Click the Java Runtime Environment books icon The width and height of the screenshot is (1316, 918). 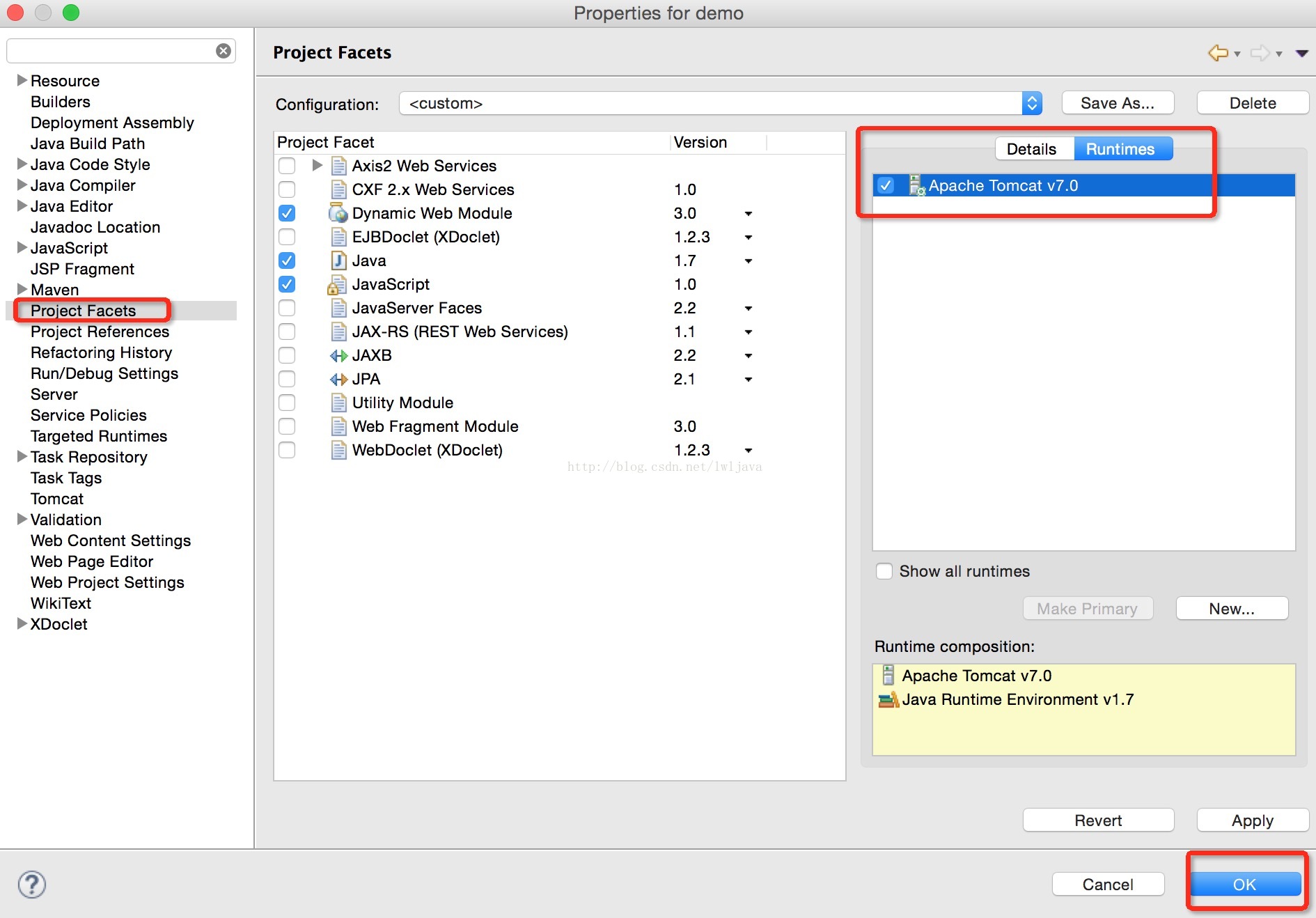[888, 699]
